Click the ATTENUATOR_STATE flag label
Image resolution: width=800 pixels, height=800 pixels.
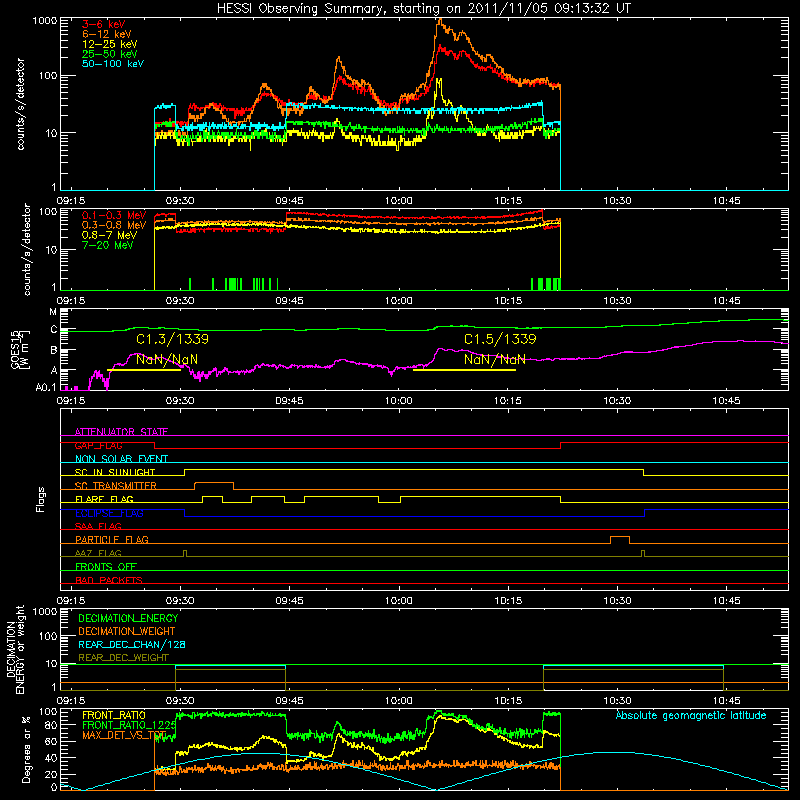pyautogui.click(x=121, y=432)
